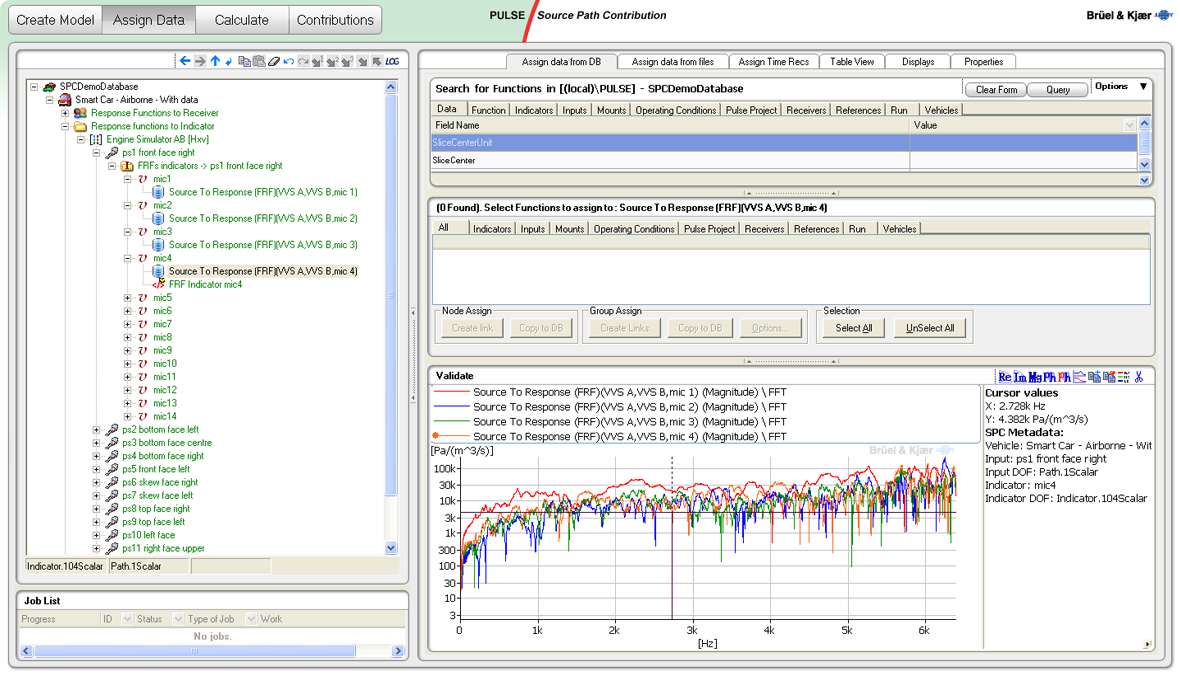Select the Ma magnitude display icon in Validate
The image size is (1180, 674).
1034,376
